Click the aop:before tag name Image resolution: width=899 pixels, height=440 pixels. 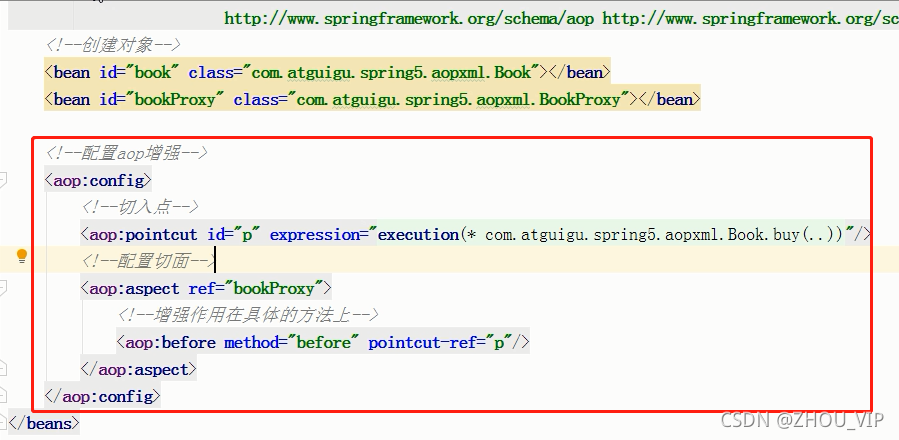(x=170, y=342)
